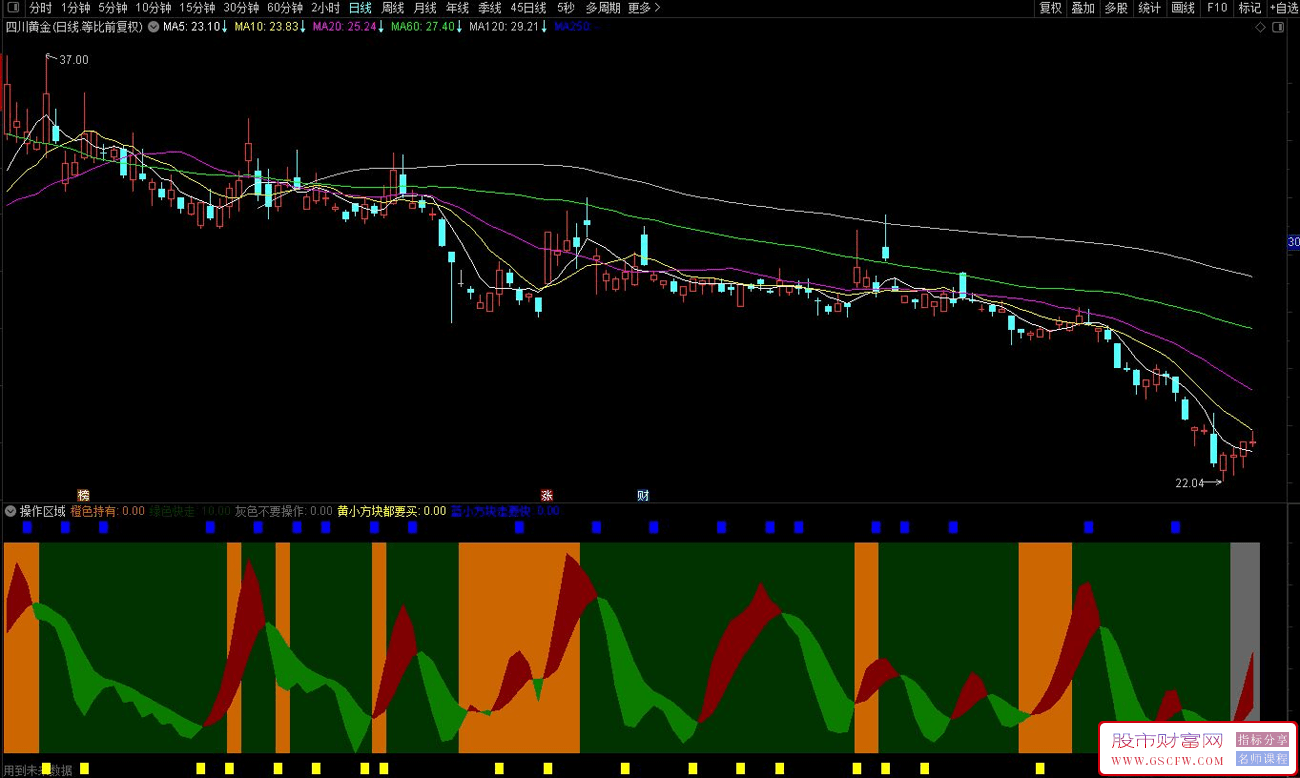The width and height of the screenshot is (1300, 778).
Task: Click the 榜 marker icon on the chart
Action: click(83, 495)
